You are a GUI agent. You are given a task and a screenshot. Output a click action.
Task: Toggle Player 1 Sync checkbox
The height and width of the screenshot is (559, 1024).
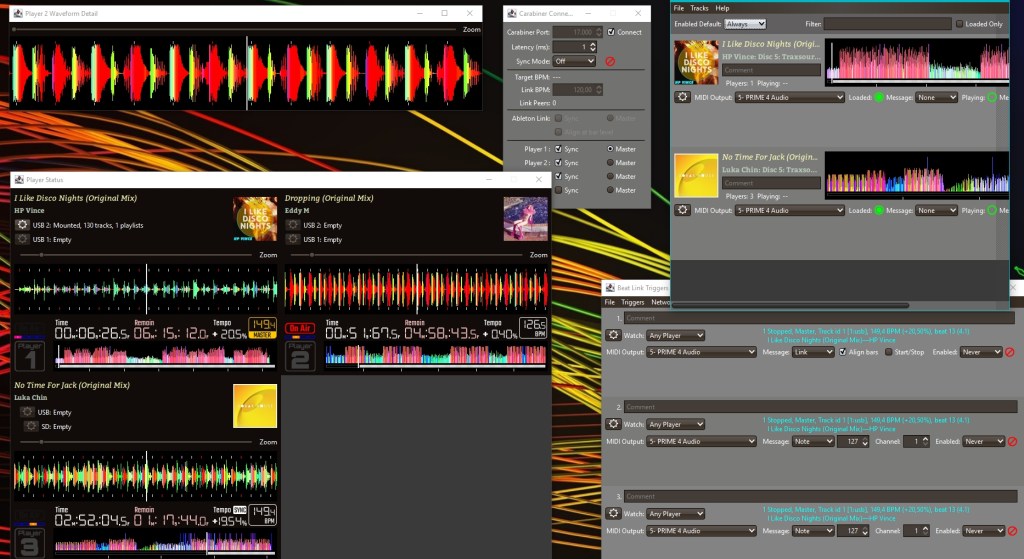[x=558, y=149]
